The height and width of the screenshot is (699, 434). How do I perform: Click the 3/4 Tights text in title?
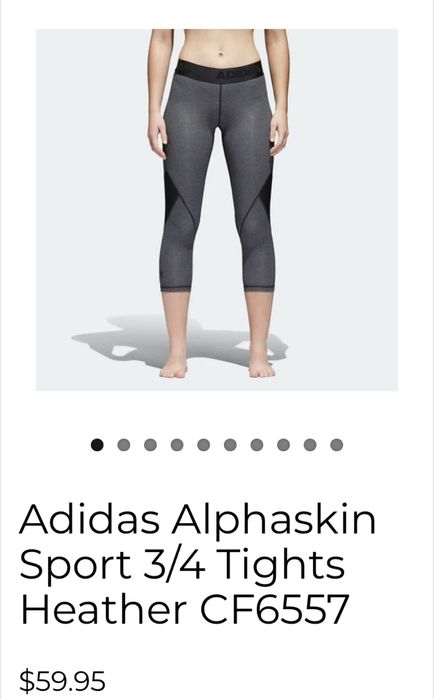click(244, 564)
